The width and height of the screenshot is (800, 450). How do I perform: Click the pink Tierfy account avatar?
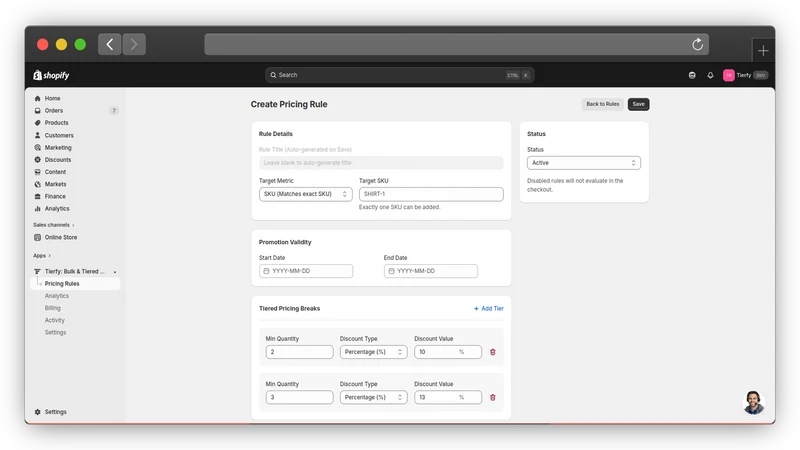coord(729,75)
